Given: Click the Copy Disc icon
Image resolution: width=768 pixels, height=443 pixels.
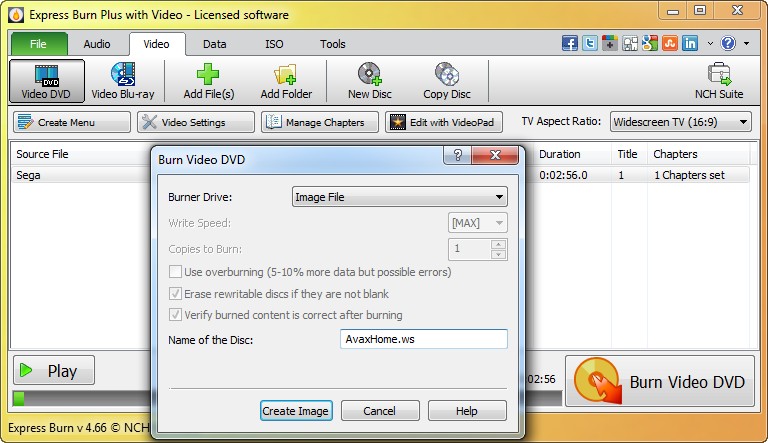Looking at the screenshot, I should (447, 74).
